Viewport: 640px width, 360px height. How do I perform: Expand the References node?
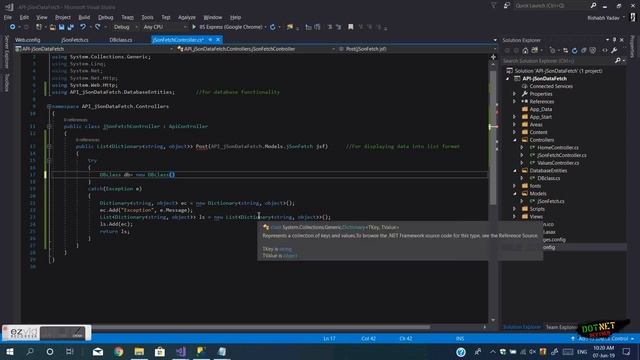[x=515, y=102]
